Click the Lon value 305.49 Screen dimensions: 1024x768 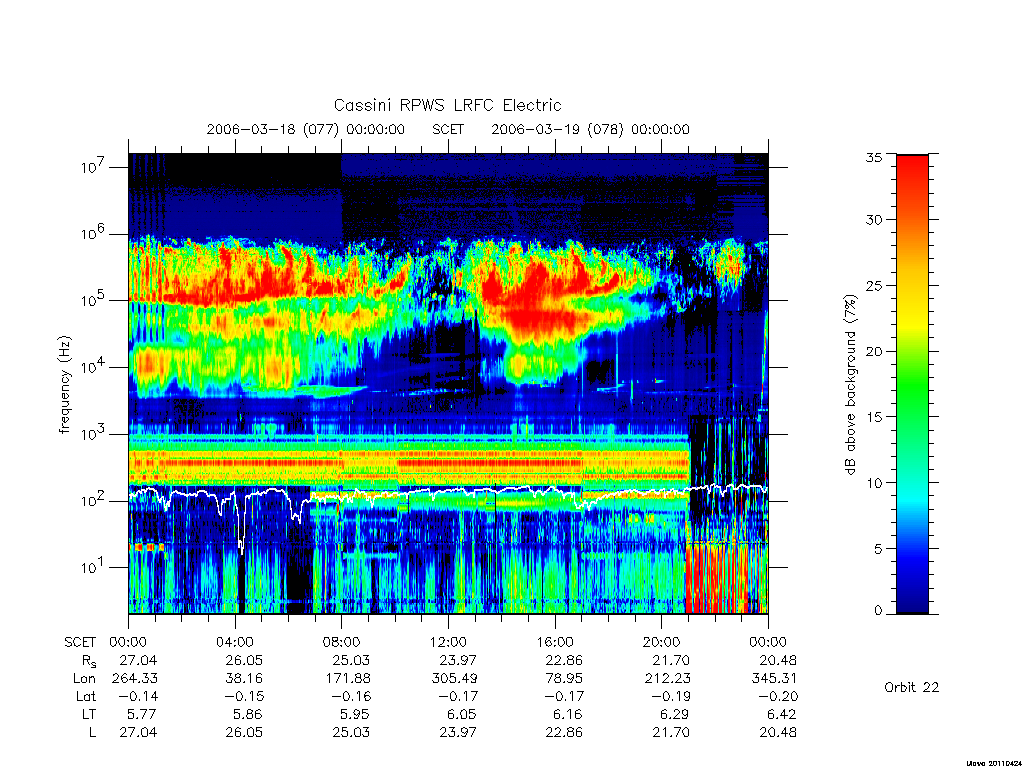454,679
